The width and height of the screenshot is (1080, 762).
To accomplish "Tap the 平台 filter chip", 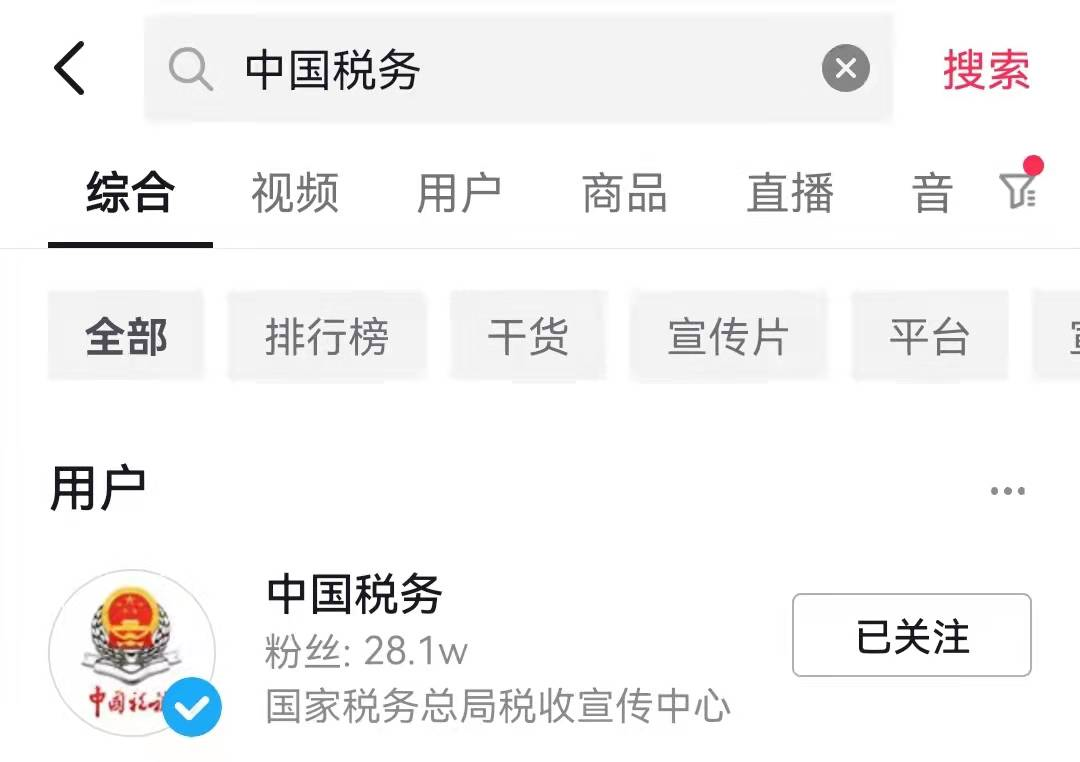I will 930,336.
